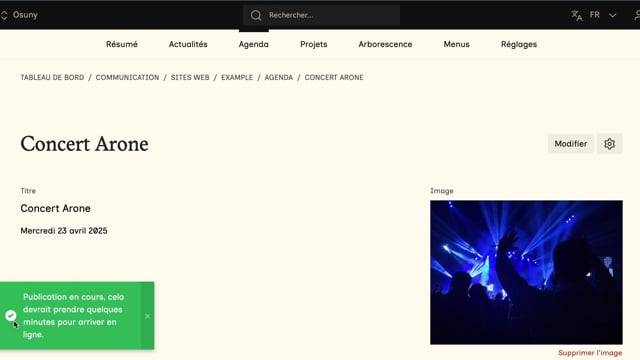Open the Example breadcrumb link

(237, 78)
